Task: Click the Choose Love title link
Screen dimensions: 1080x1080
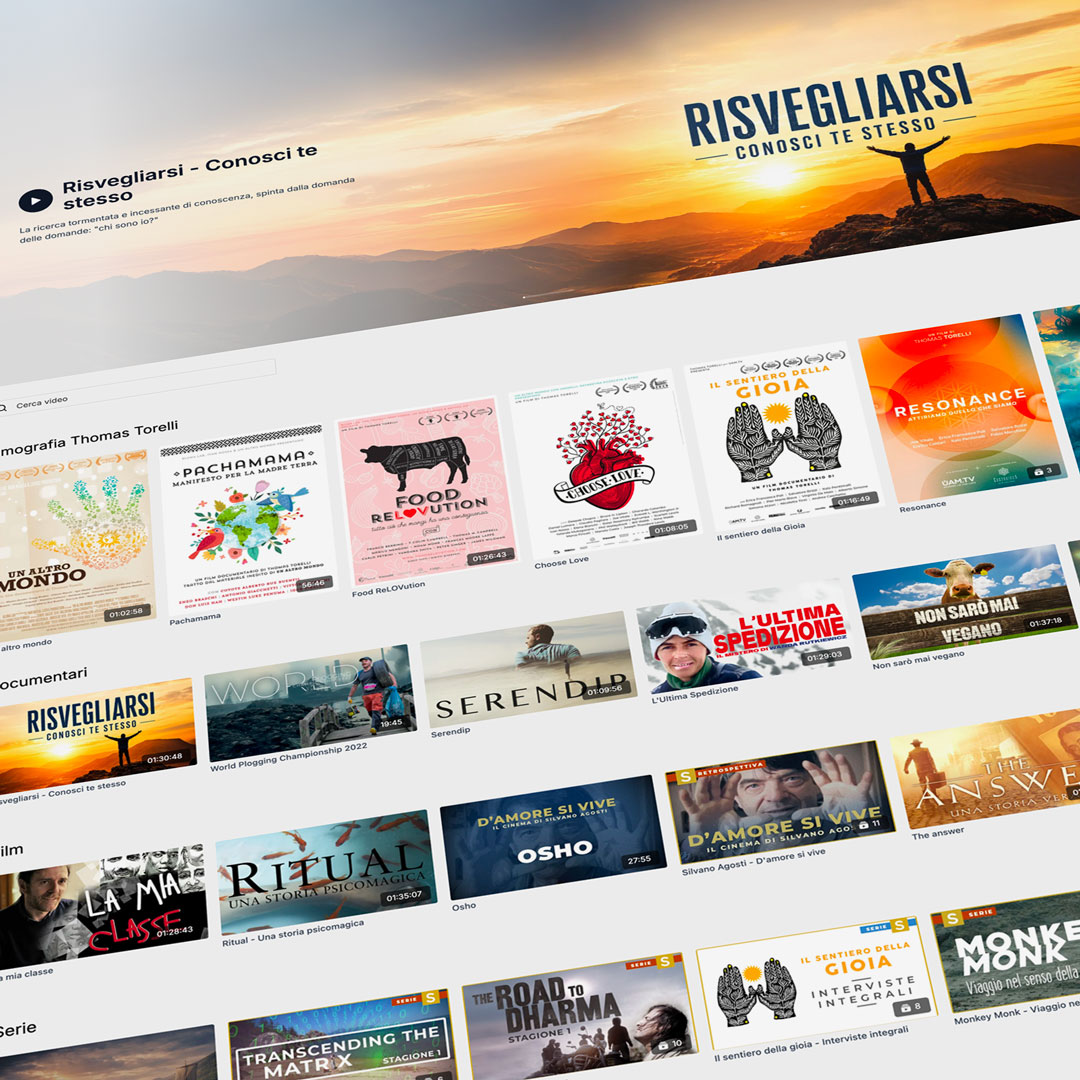Action: 561,562
